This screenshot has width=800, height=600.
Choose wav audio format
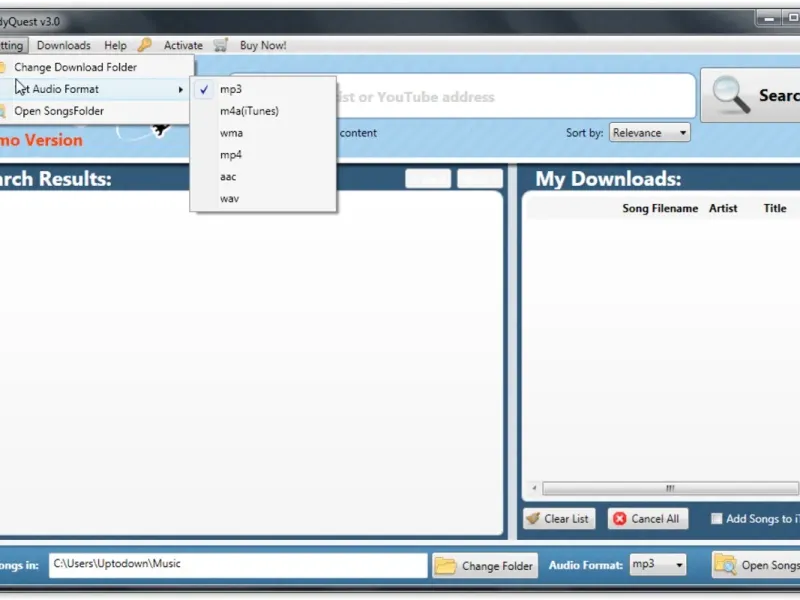coord(263,199)
